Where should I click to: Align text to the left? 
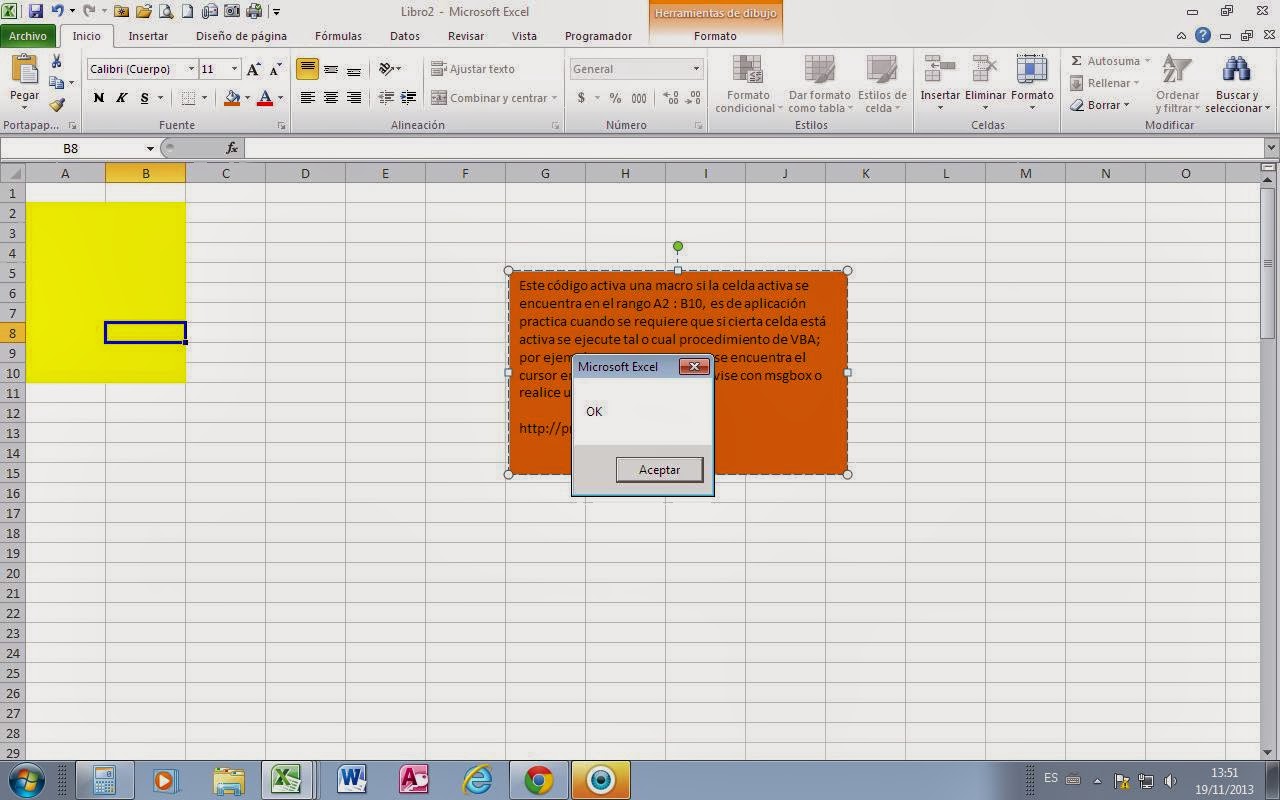(x=307, y=98)
